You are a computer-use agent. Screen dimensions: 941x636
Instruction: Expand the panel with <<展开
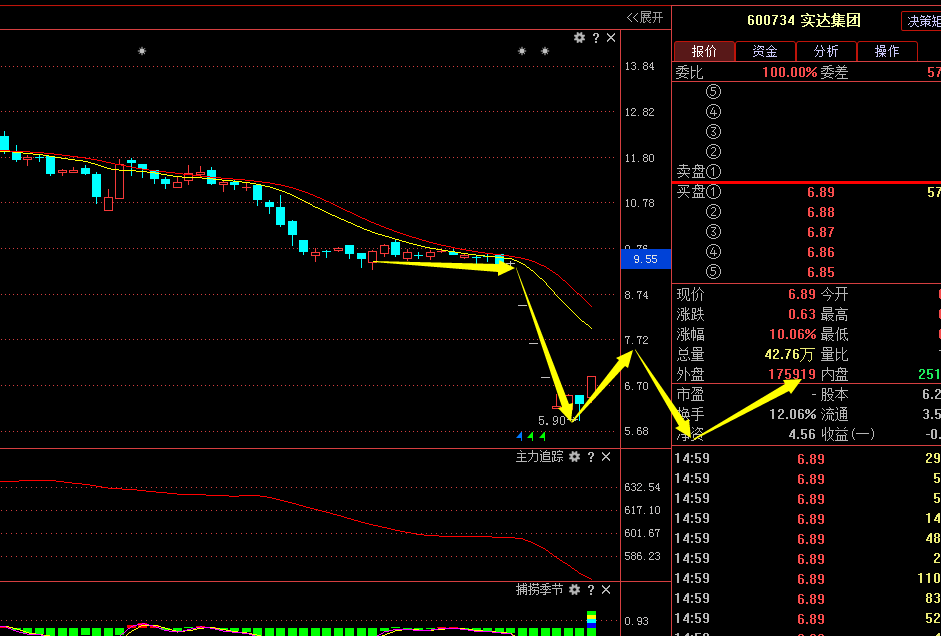tap(644, 17)
